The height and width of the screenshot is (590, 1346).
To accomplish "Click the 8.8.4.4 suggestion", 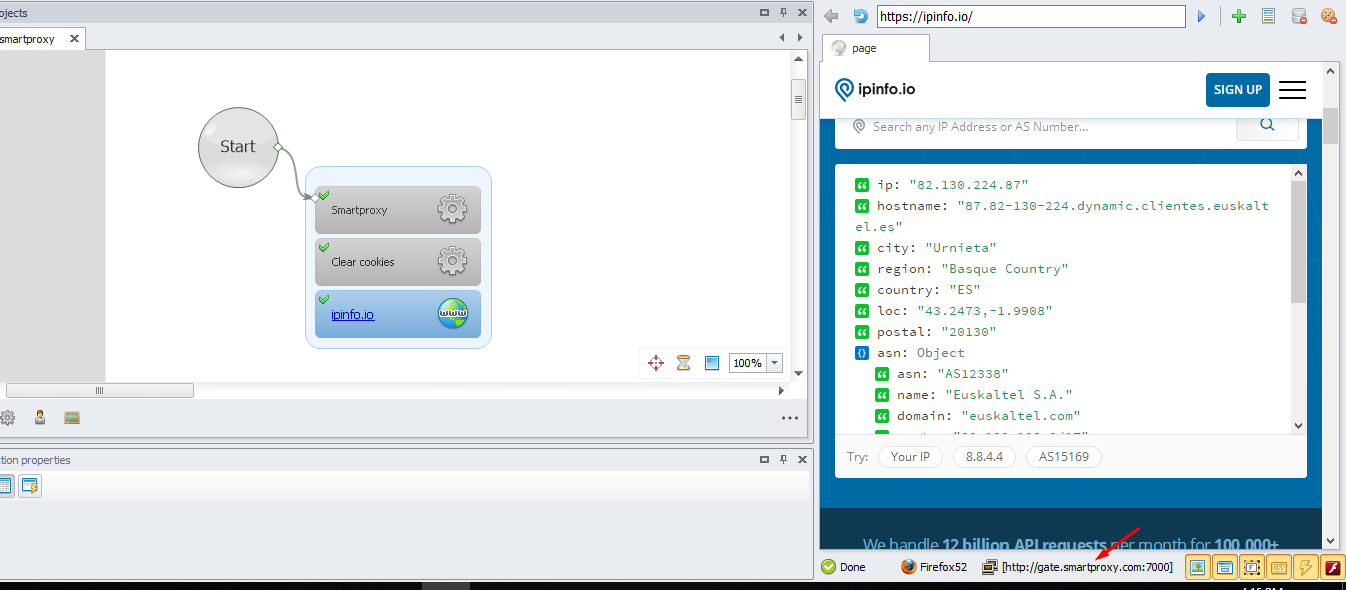I will tap(984, 457).
